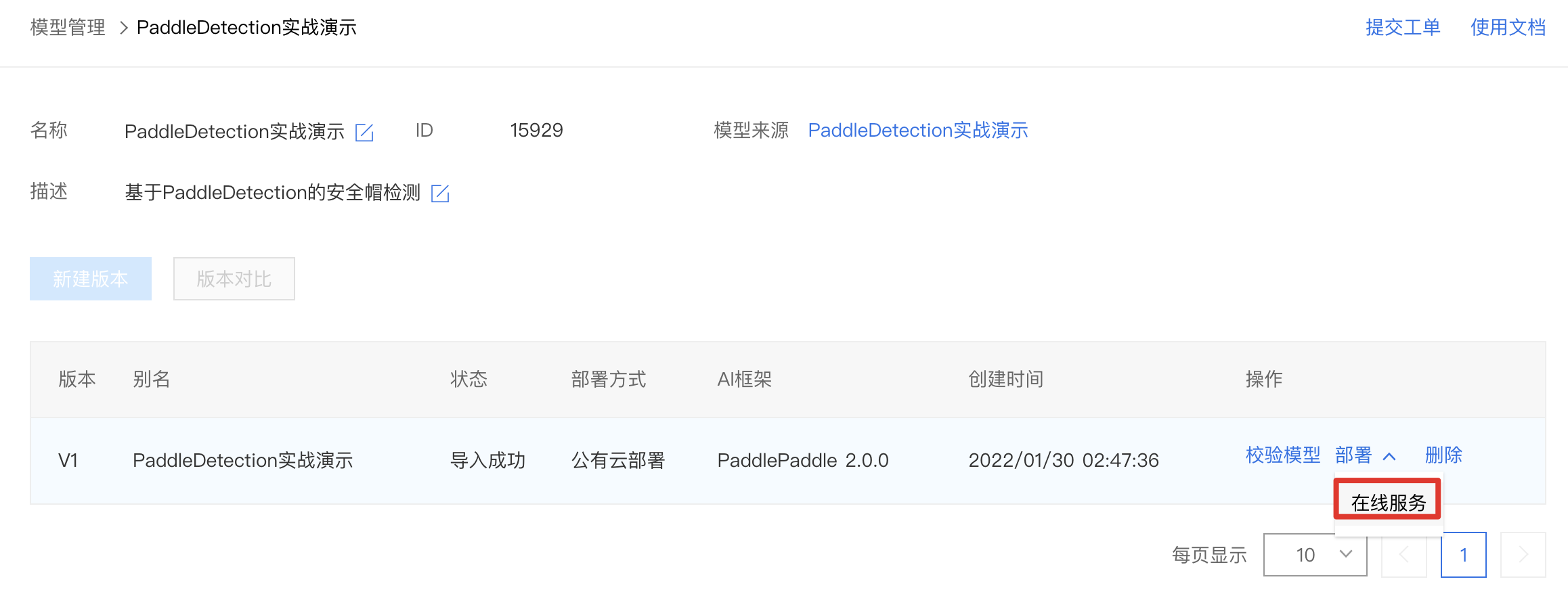Select 在线服务 from the deploy menu

pos(1388,502)
